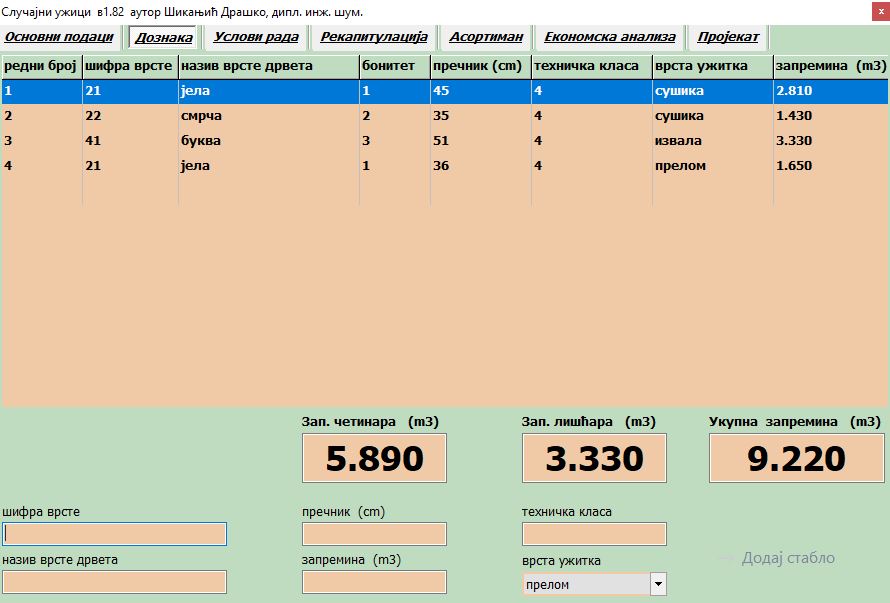The image size is (890, 603).
Task: Click the шифра врсте column header
Action: [130, 66]
